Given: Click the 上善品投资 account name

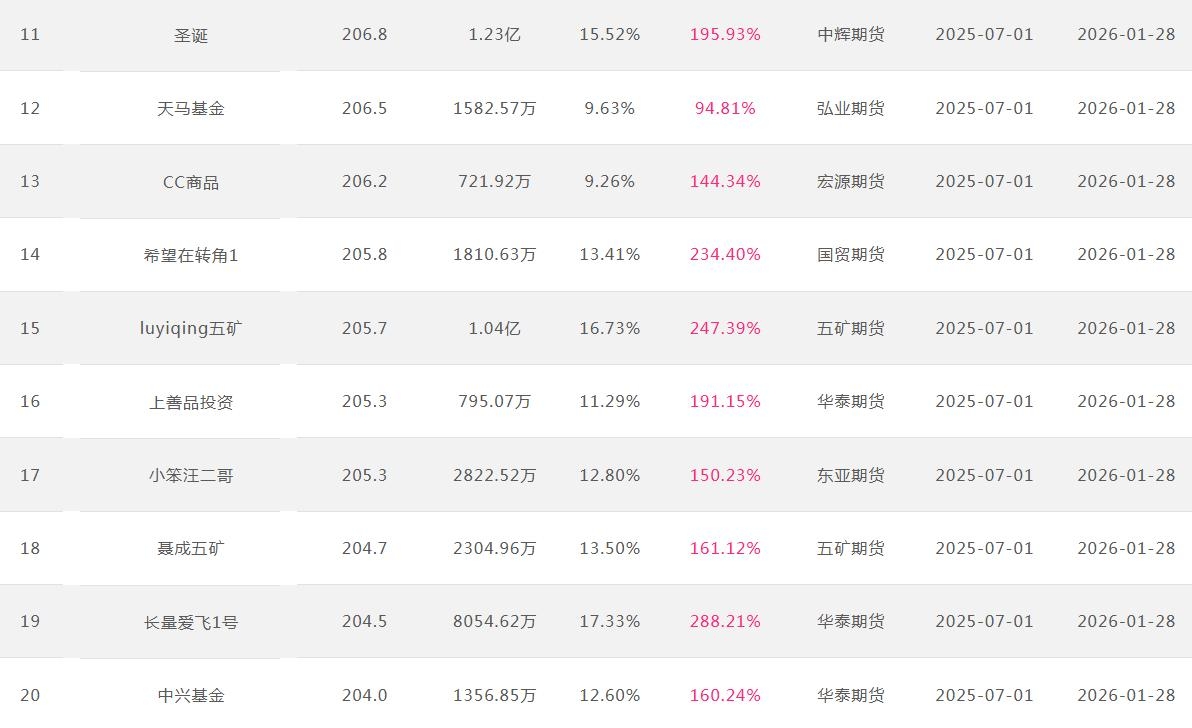Looking at the screenshot, I should (x=191, y=402).
